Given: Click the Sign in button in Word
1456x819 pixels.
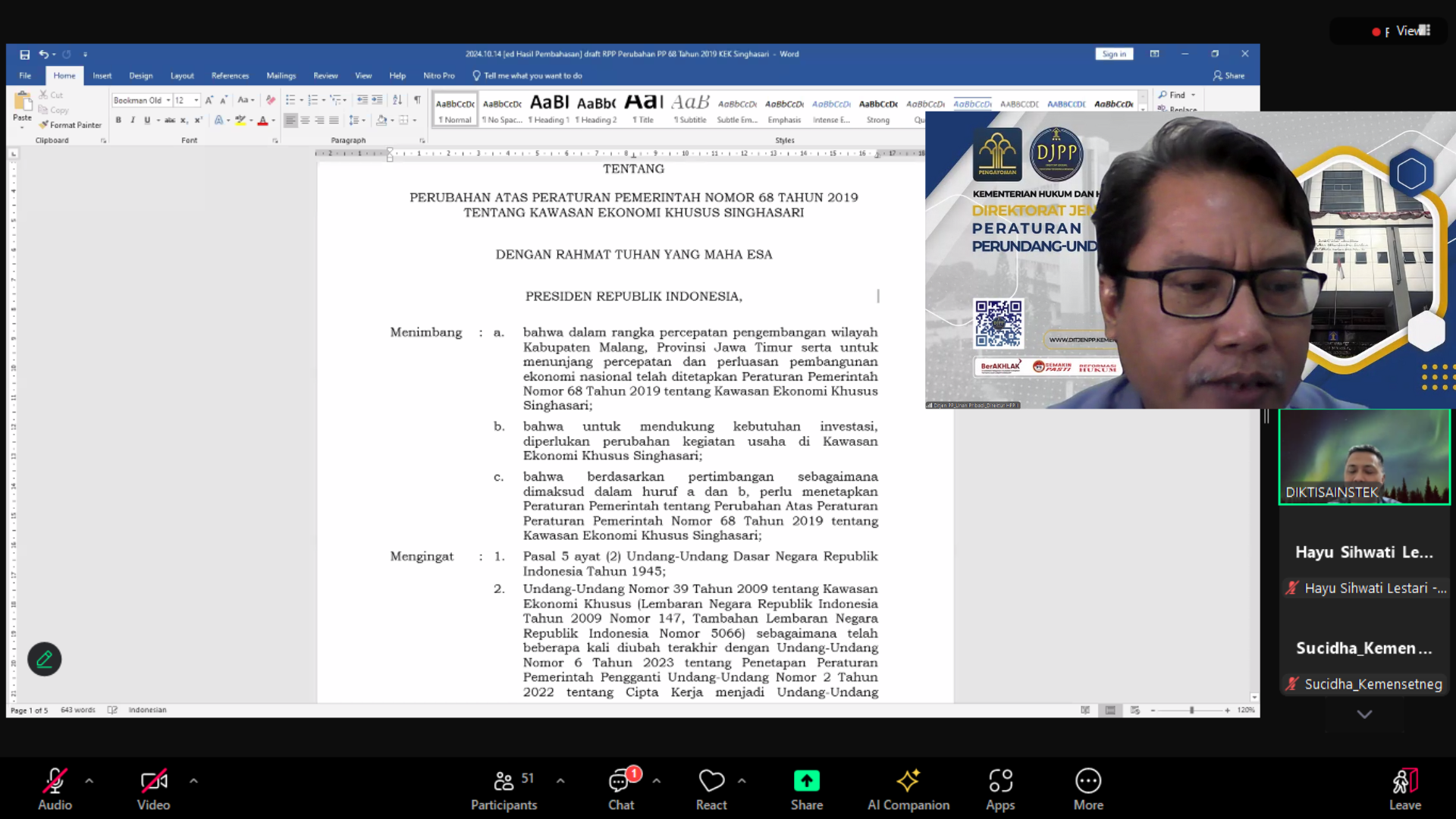Looking at the screenshot, I should 1114,55.
